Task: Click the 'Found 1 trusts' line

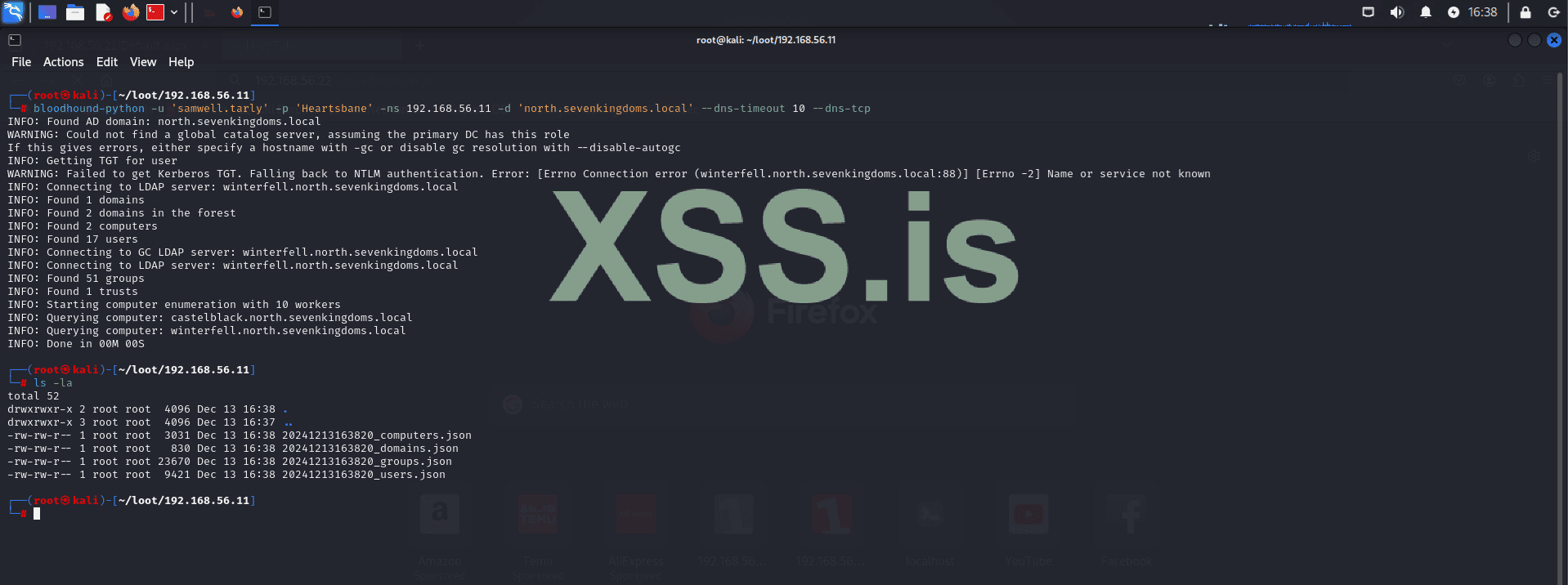Action: coord(73,292)
